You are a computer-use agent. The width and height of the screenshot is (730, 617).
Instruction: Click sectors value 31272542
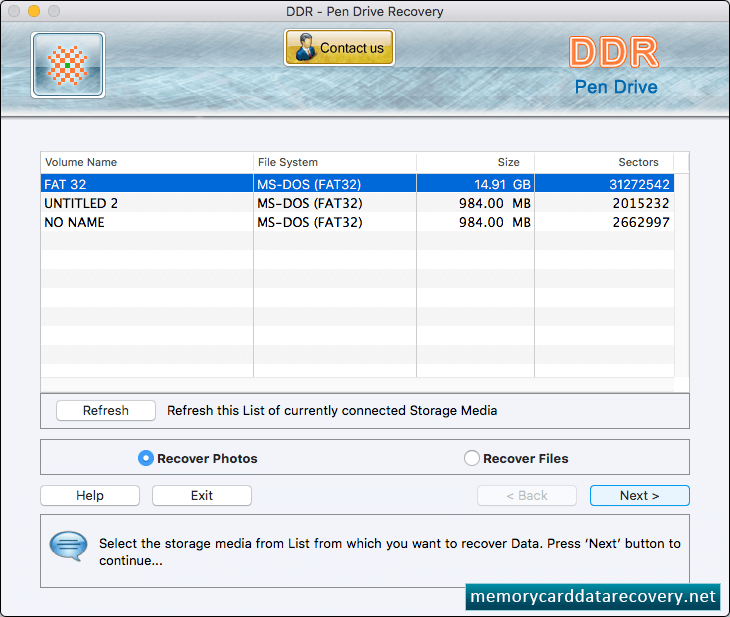(639, 184)
